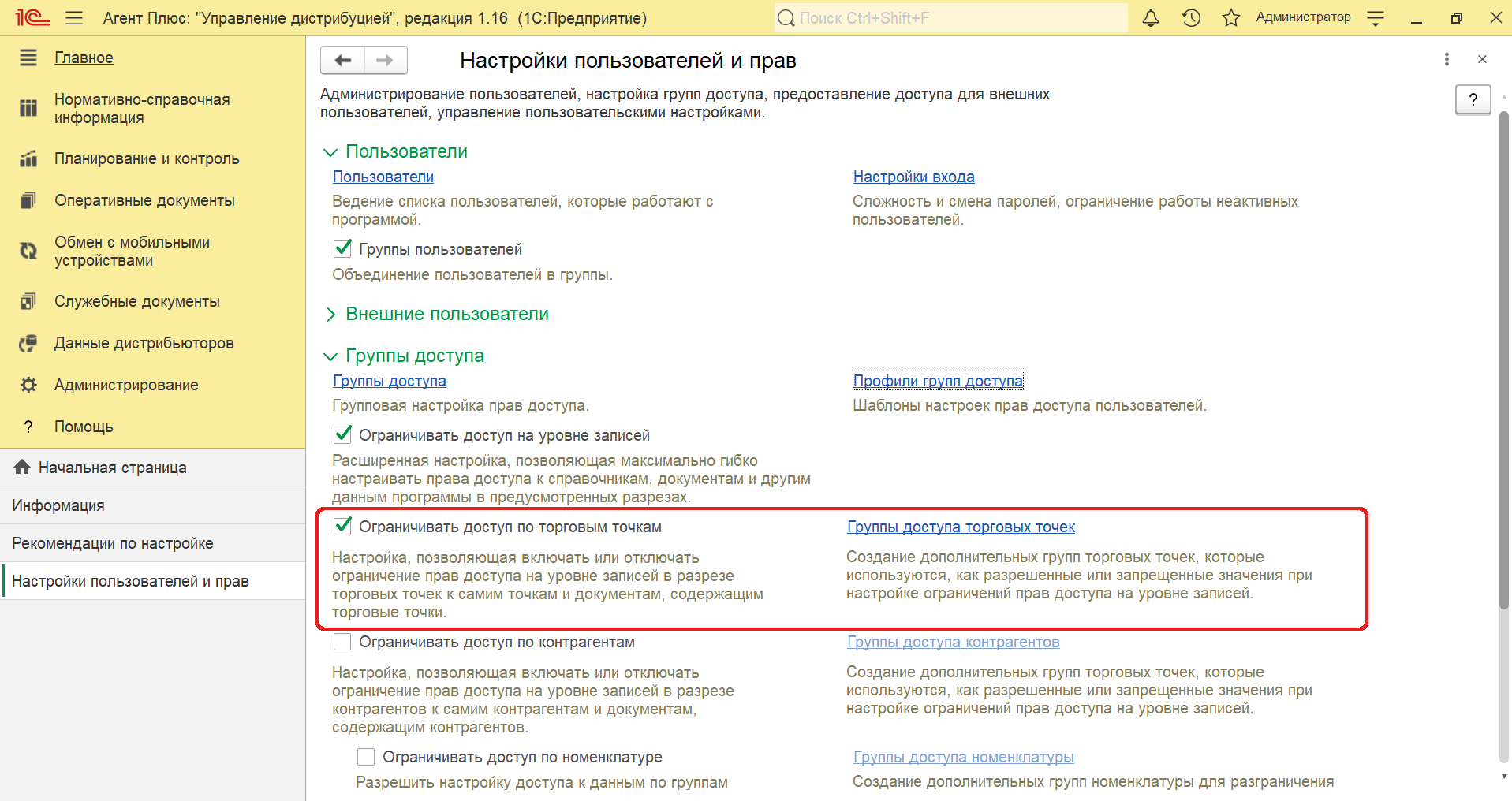Click Оперативные документы icon
The image size is (1512, 801).
pos(28,200)
